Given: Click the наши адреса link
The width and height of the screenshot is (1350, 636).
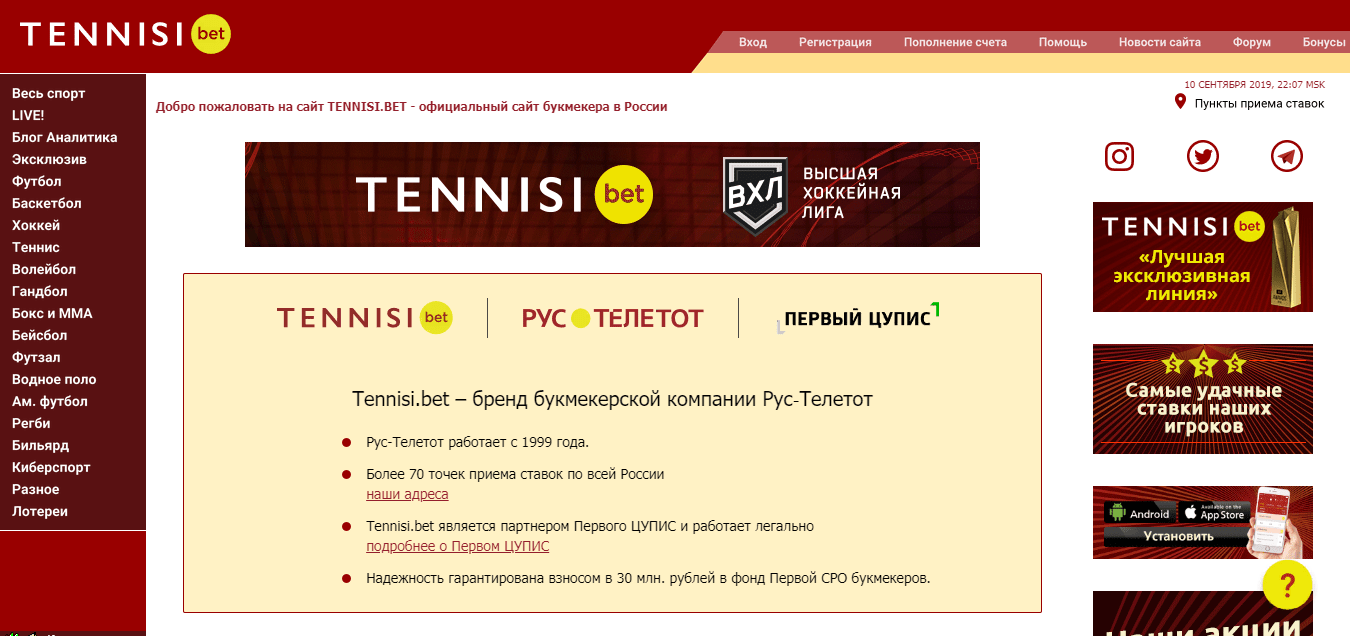Looking at the screenshot, I should click(x=407, y=494).
